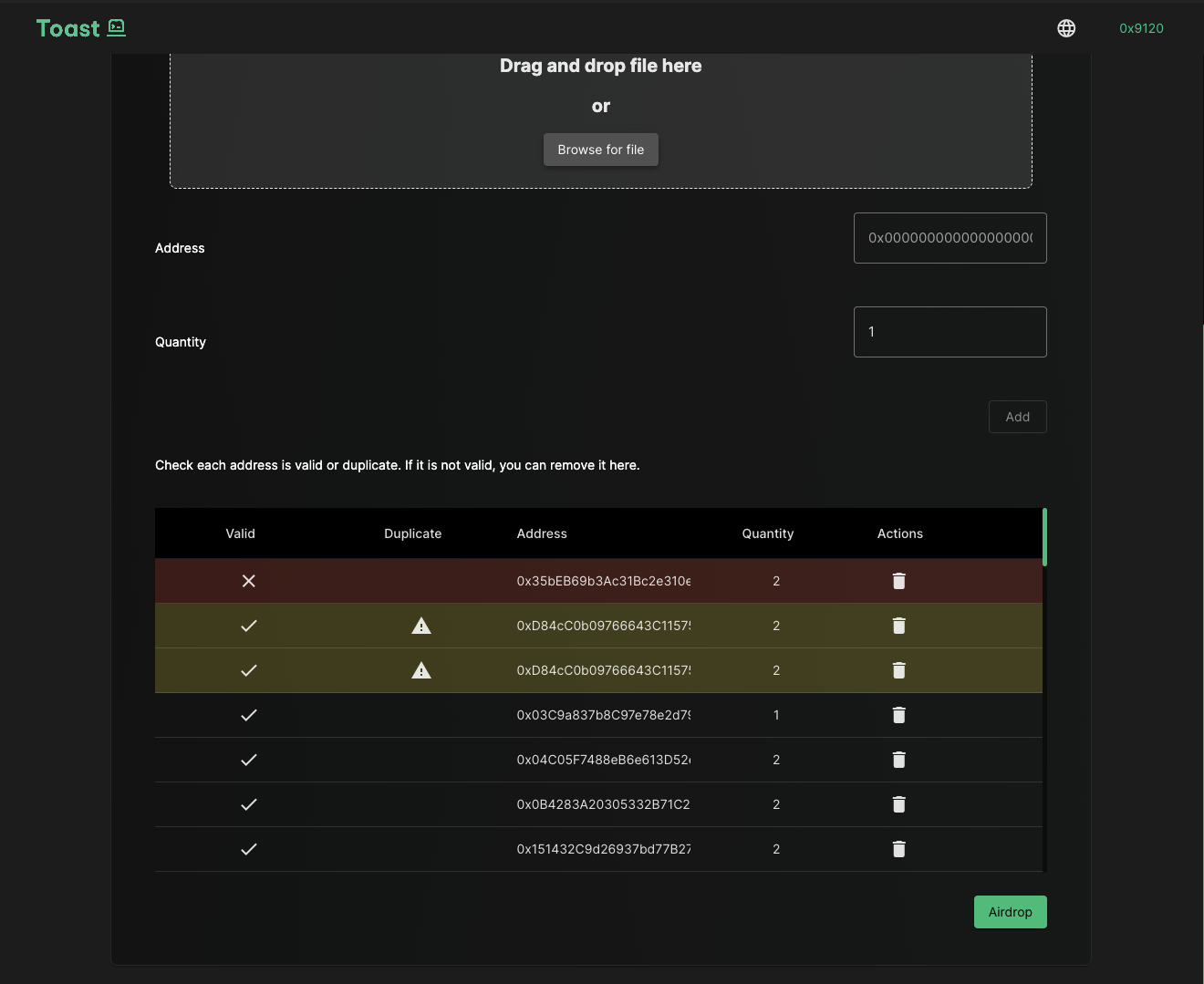Delete the 0x03C9a837b8C97e78e2d7 row
1204x984 pixels.
pos(899,715)
